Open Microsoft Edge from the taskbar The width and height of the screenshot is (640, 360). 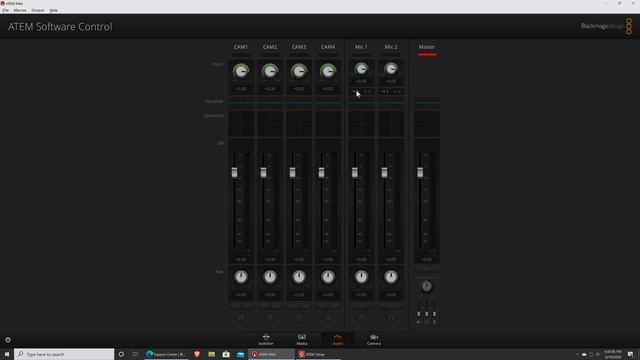[x=165, y=354]
